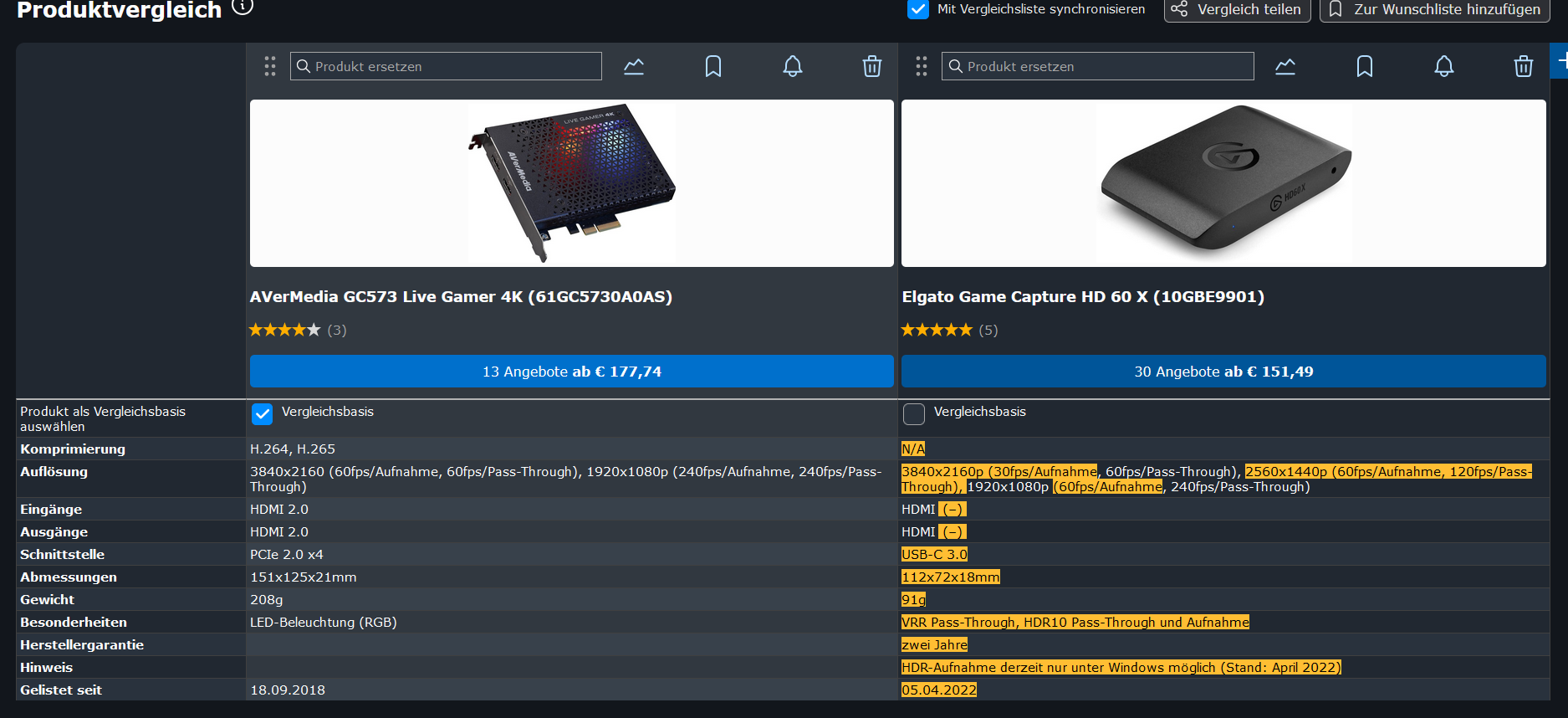Delete Elgato HD 60 X from comparison
Image resolution: width=1568 pixels, height=718 pixels.
(x=1524, y=66)
